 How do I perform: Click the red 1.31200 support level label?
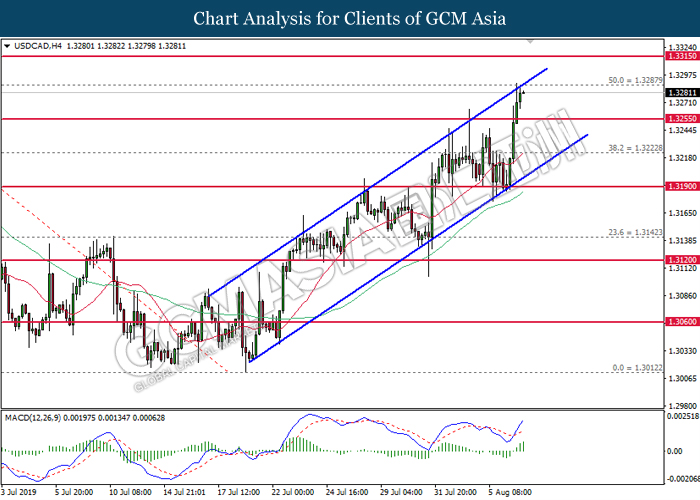click(681, 259)
